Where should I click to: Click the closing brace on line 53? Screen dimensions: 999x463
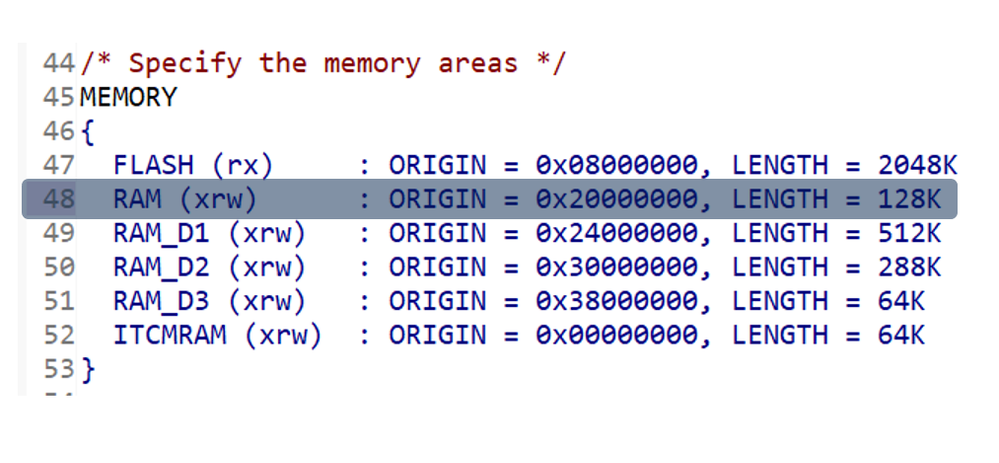[88, 369]
